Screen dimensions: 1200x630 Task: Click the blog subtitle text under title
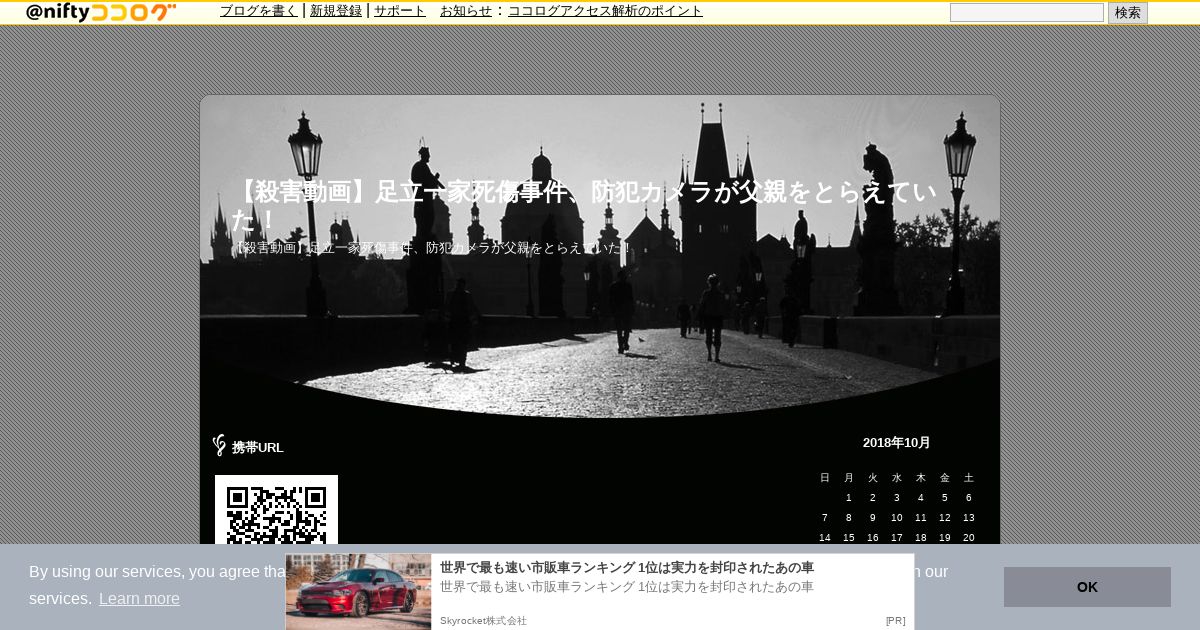(432, 248)
